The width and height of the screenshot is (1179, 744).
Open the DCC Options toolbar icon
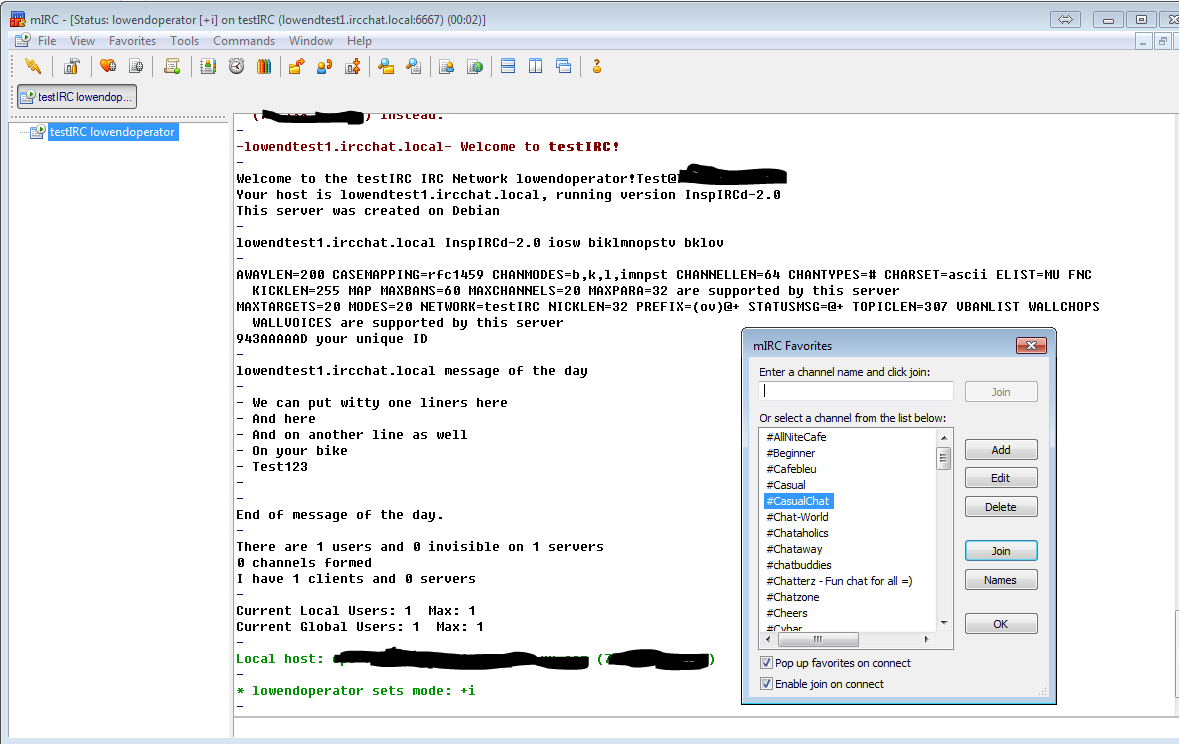coord(353,66)
